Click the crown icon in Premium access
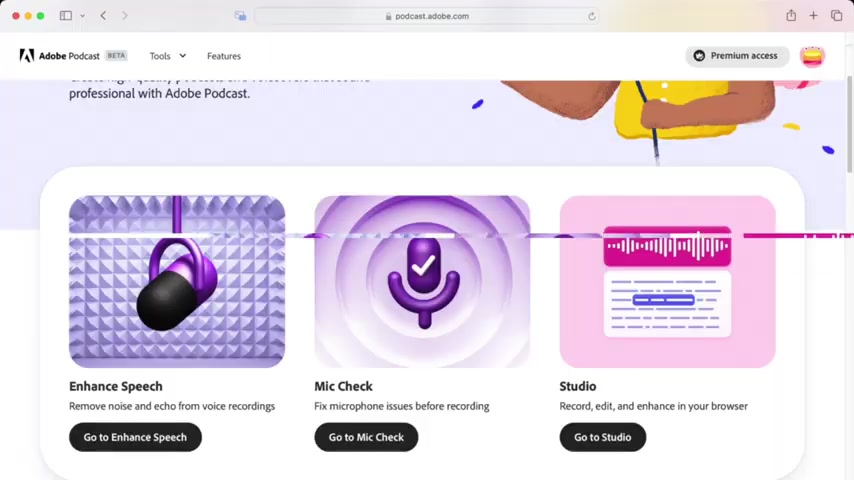 [699, 56]
